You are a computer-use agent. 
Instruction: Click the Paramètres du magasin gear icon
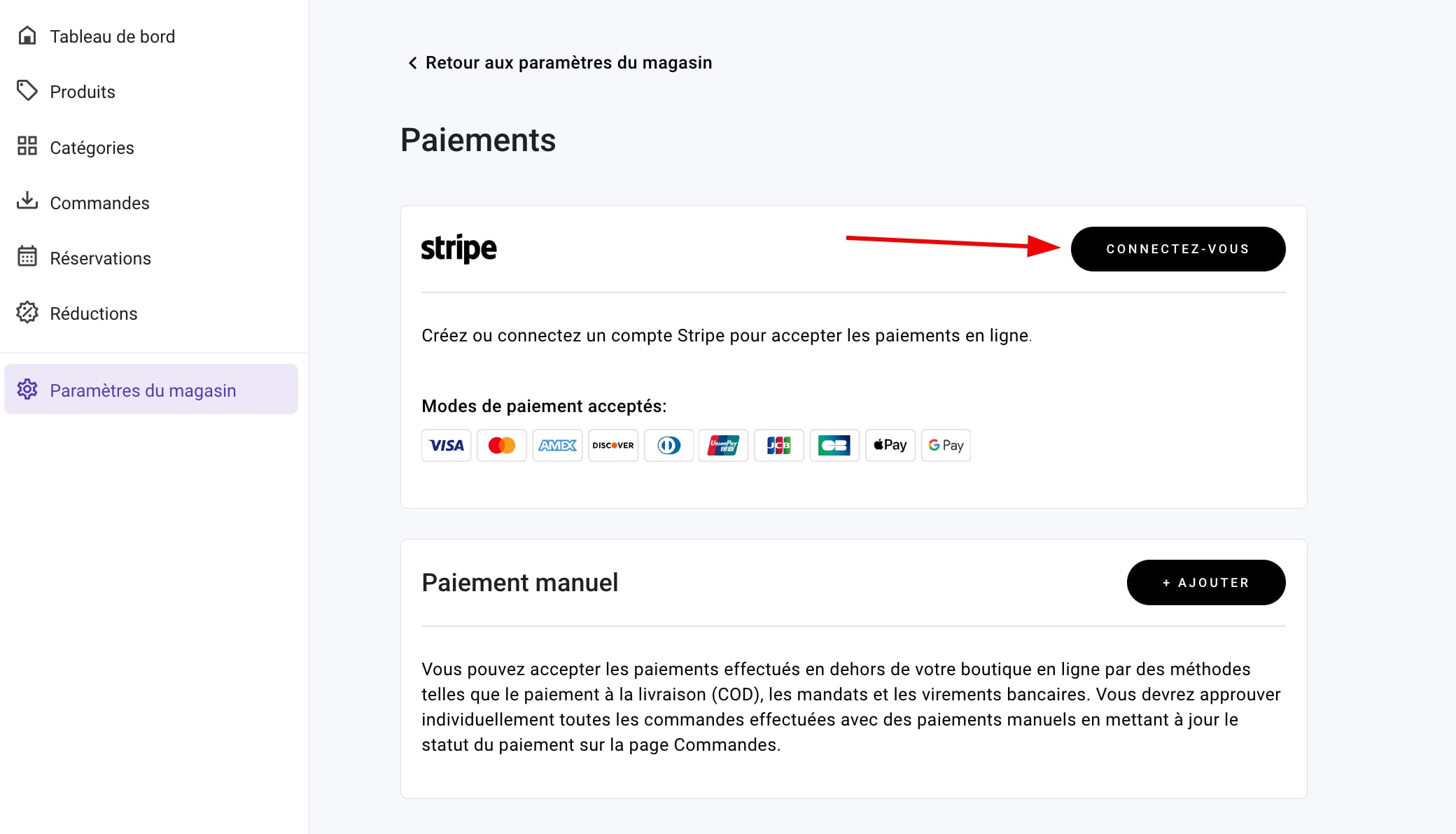tap(27, 390)
